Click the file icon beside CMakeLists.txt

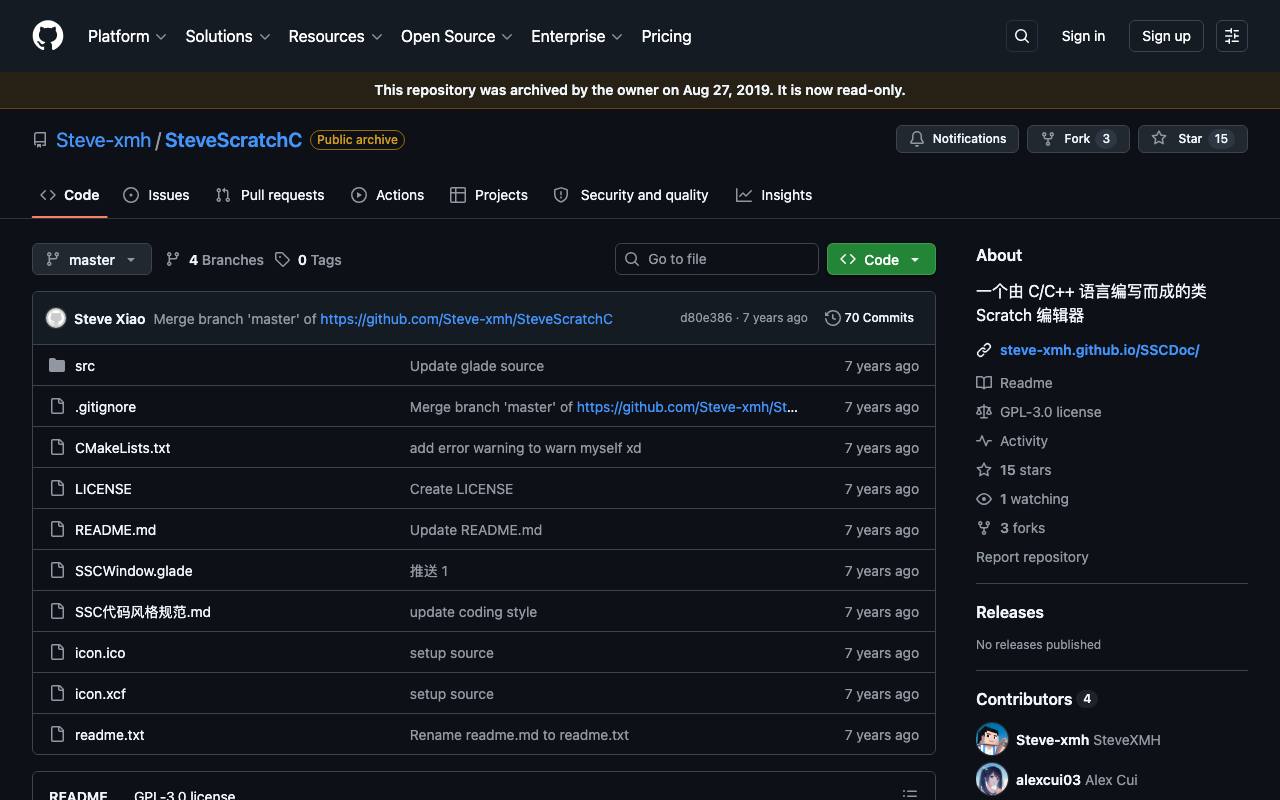[57, 448]
